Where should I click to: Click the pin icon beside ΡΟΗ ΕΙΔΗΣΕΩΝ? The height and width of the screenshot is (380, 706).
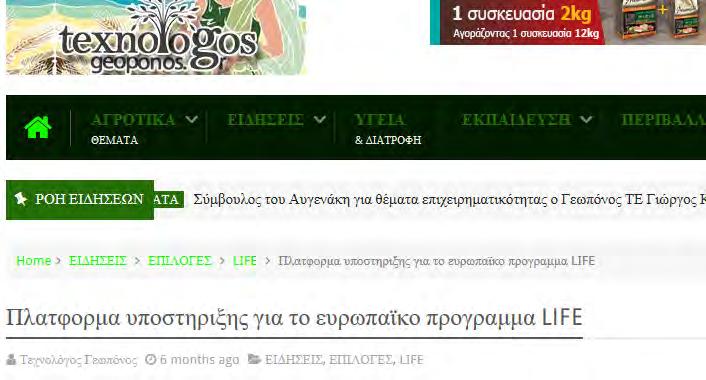point(21,199)
